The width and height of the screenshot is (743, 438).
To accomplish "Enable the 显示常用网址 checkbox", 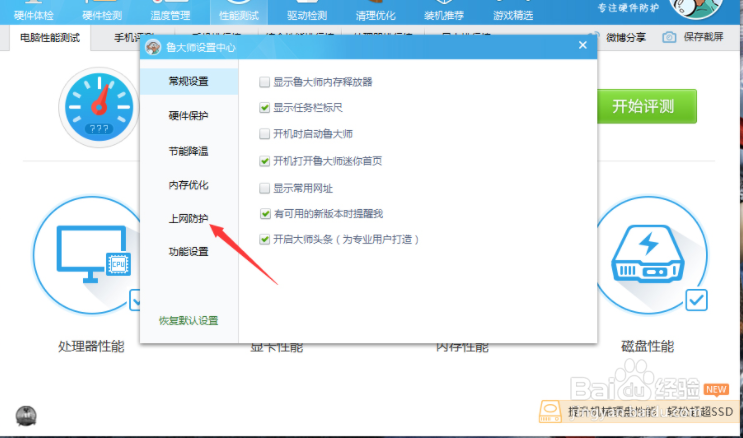I will [264, 189].
